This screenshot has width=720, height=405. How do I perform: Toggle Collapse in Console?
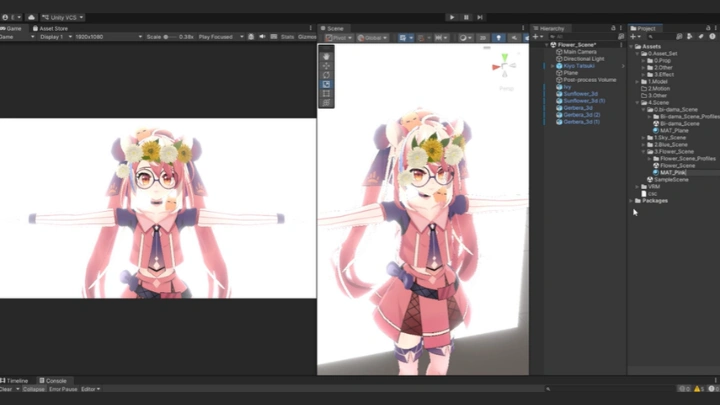(34, 389)
